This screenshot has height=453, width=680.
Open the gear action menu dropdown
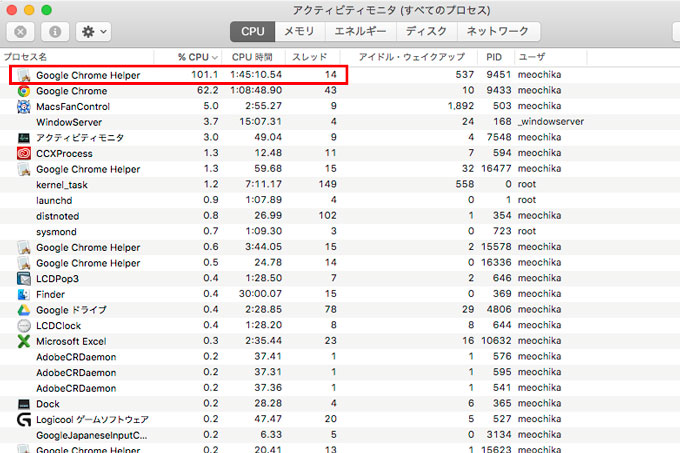94,32
